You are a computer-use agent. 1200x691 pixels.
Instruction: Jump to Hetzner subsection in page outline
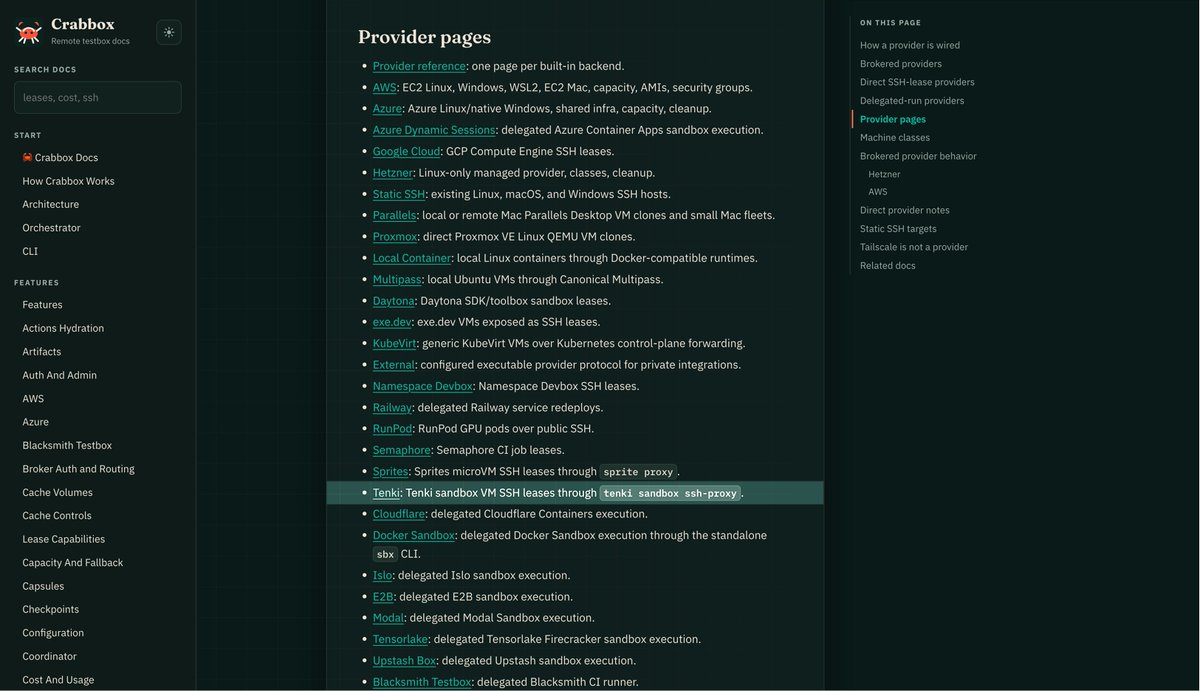[884, 174]
